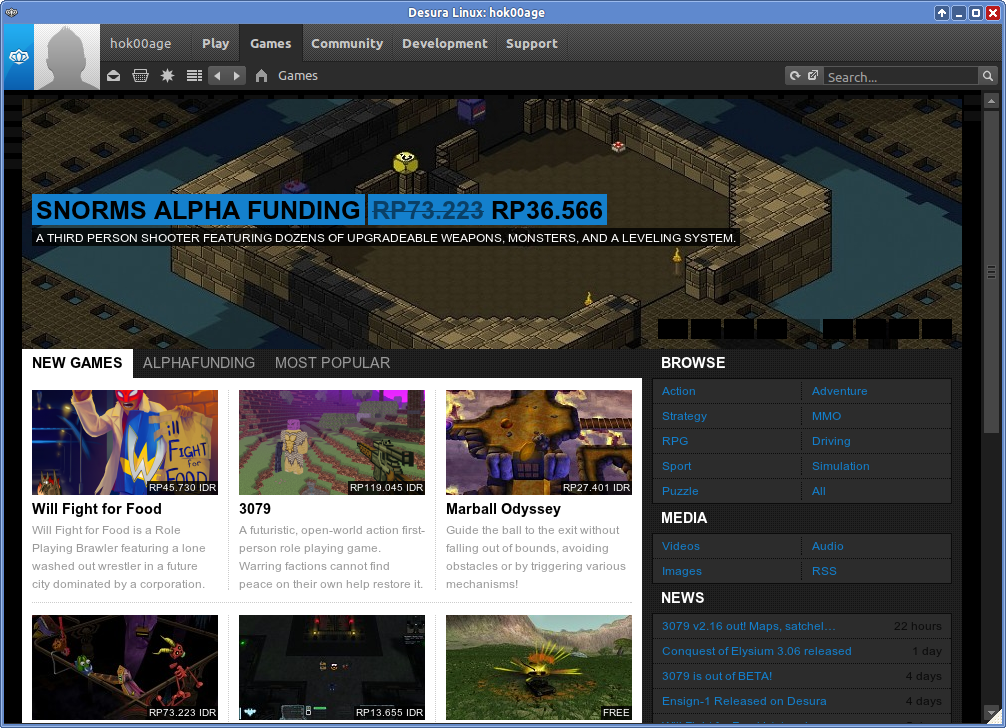Browse the RPG category
Viewport: 1006px width, 728px height.
(675, 441)
